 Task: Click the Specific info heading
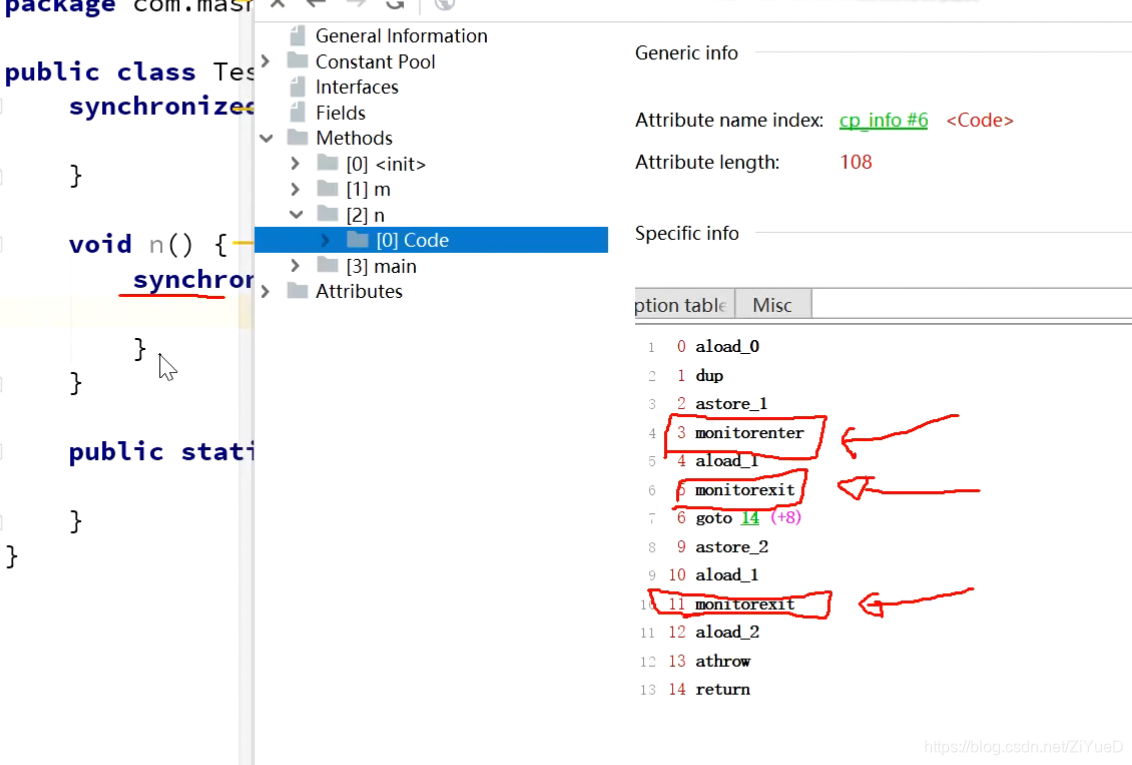click(x=687, y=233)
